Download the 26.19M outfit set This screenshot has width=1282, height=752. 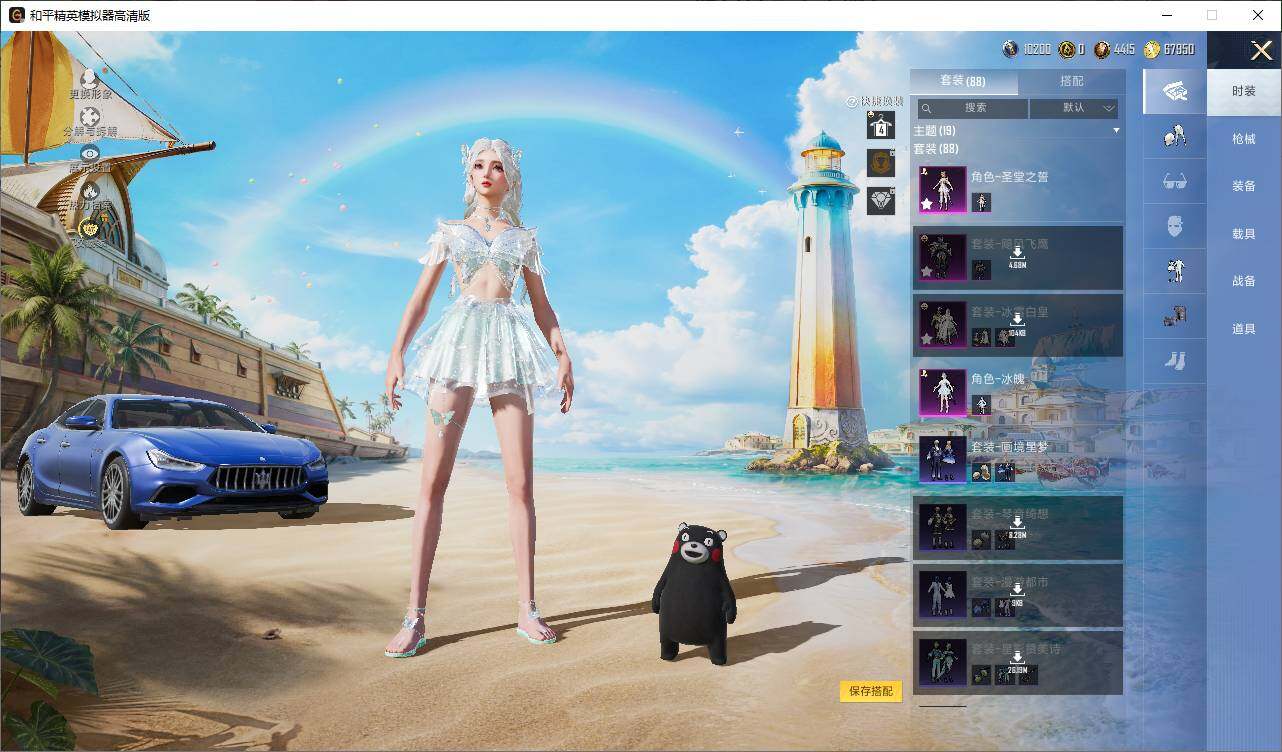(x=1017, y=663)
